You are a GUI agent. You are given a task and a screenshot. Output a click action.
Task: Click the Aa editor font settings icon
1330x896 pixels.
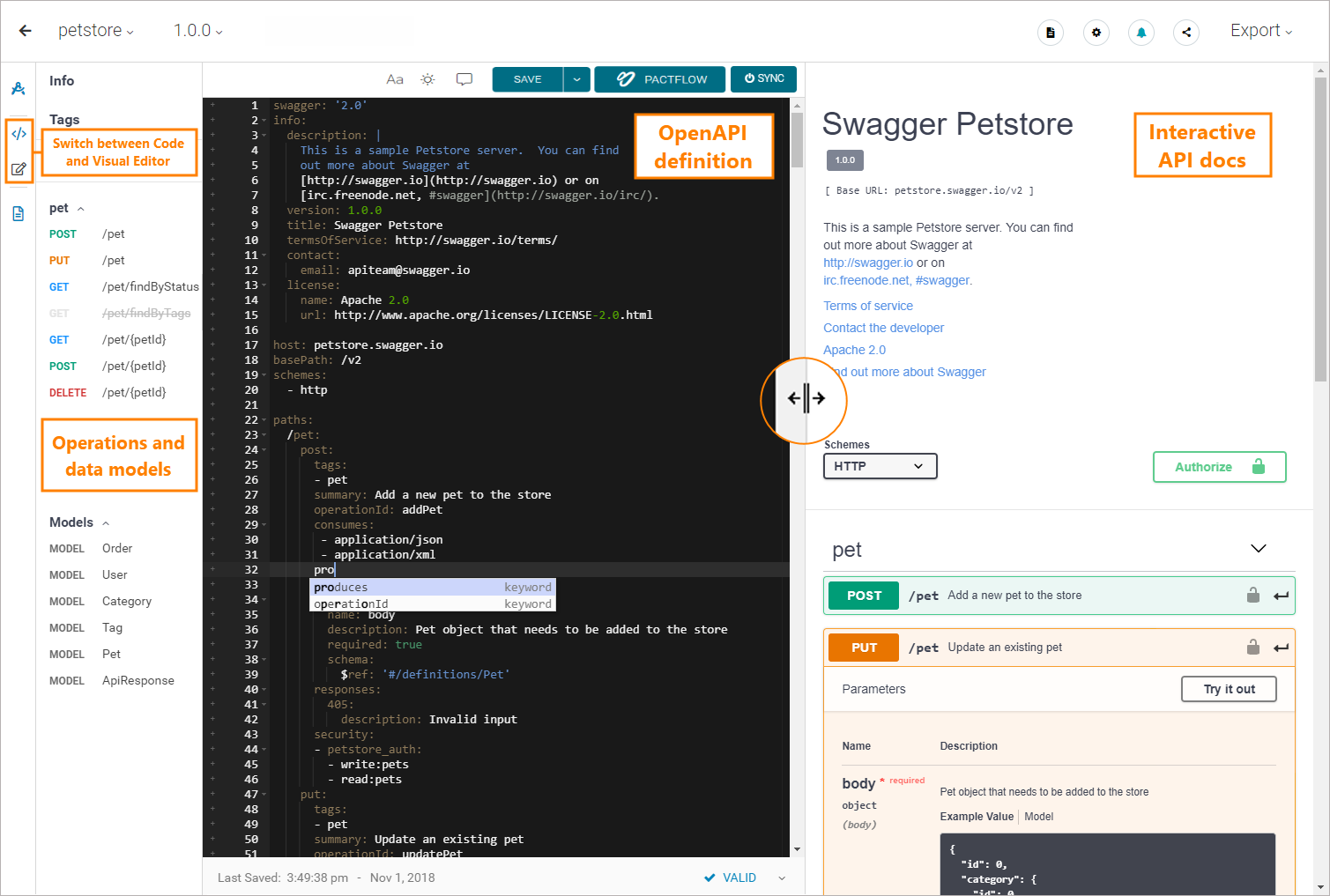394,78
